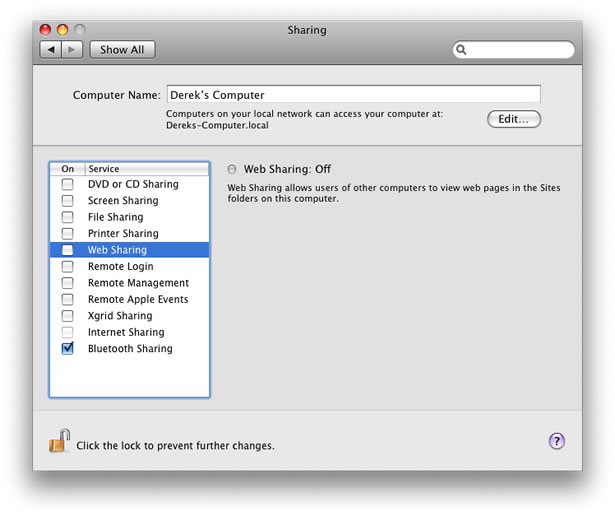Select the highlighted Web Sharing label
Screen dimensions: 615x516
[117, 250]
